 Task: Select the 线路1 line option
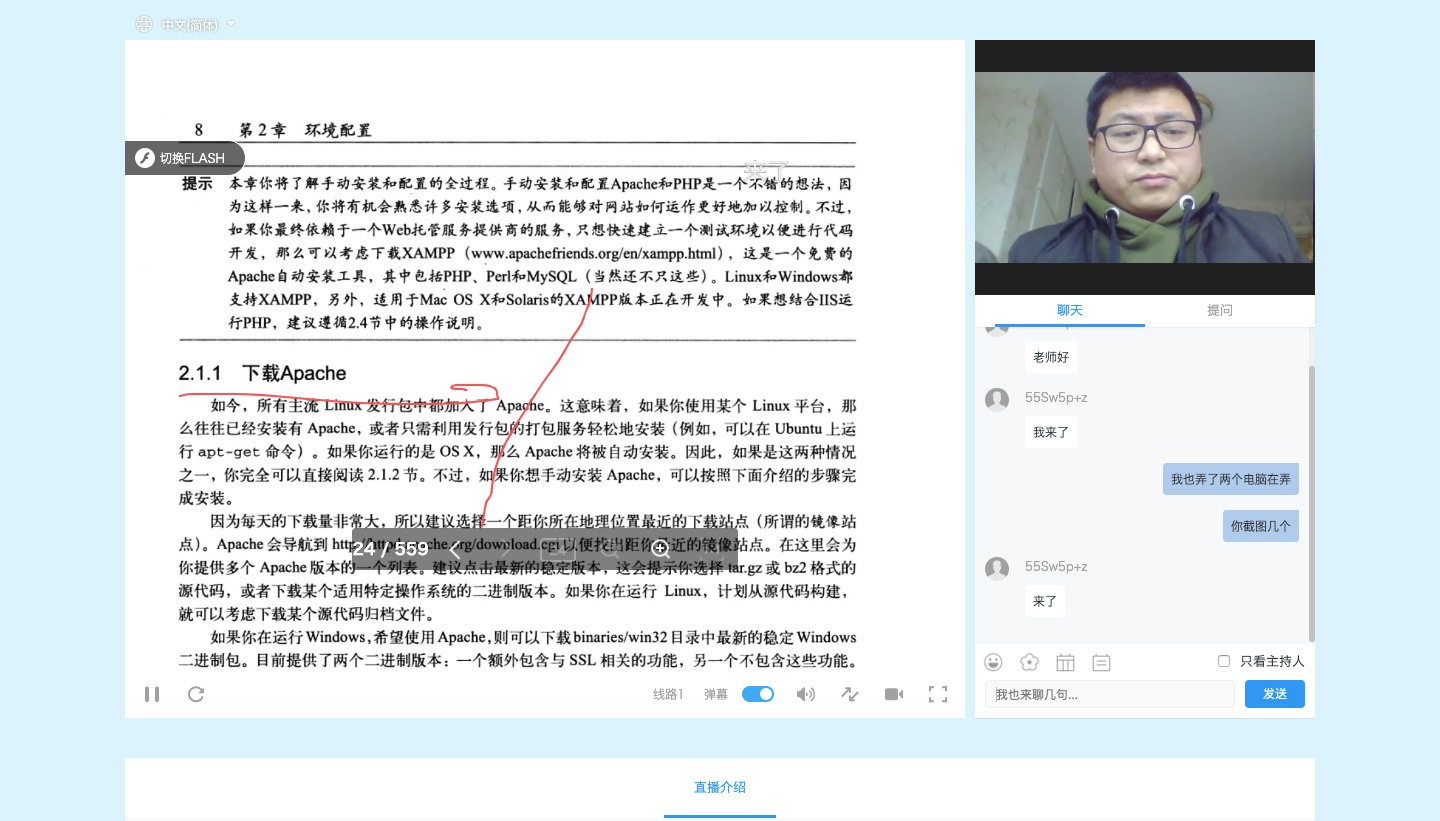tap(668, 694)
